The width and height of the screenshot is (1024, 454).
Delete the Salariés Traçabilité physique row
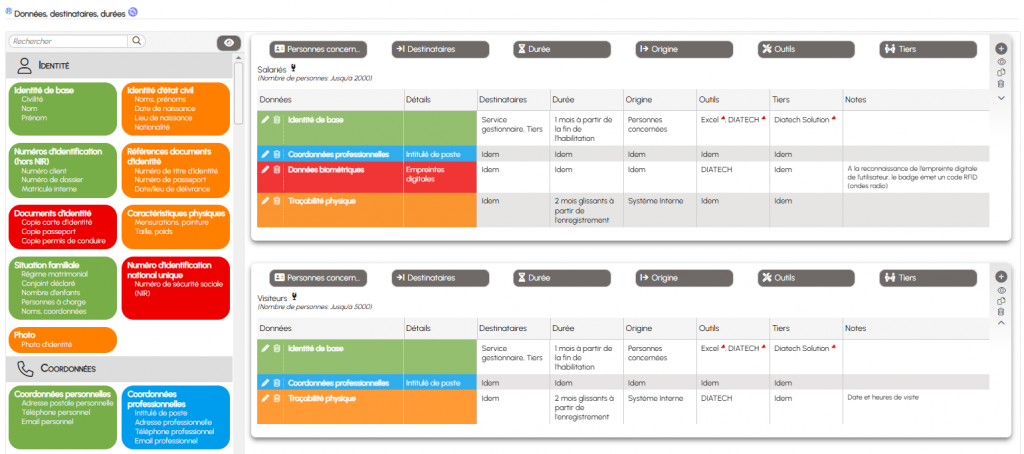(x=277, y=202)
